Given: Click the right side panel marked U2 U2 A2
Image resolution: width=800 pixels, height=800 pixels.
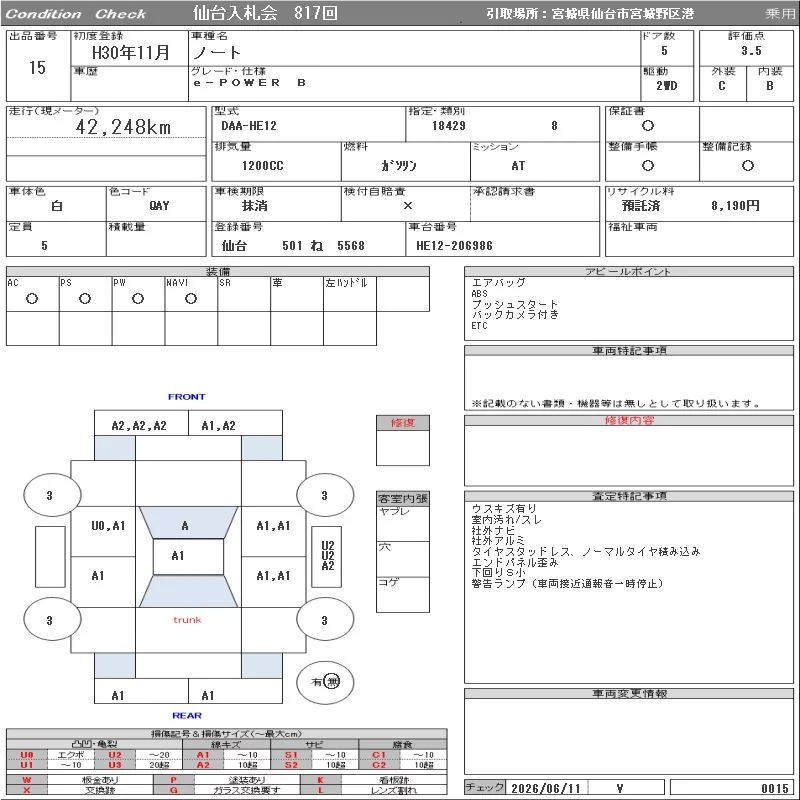Looking at the screenshot, I should coord(327,557).
